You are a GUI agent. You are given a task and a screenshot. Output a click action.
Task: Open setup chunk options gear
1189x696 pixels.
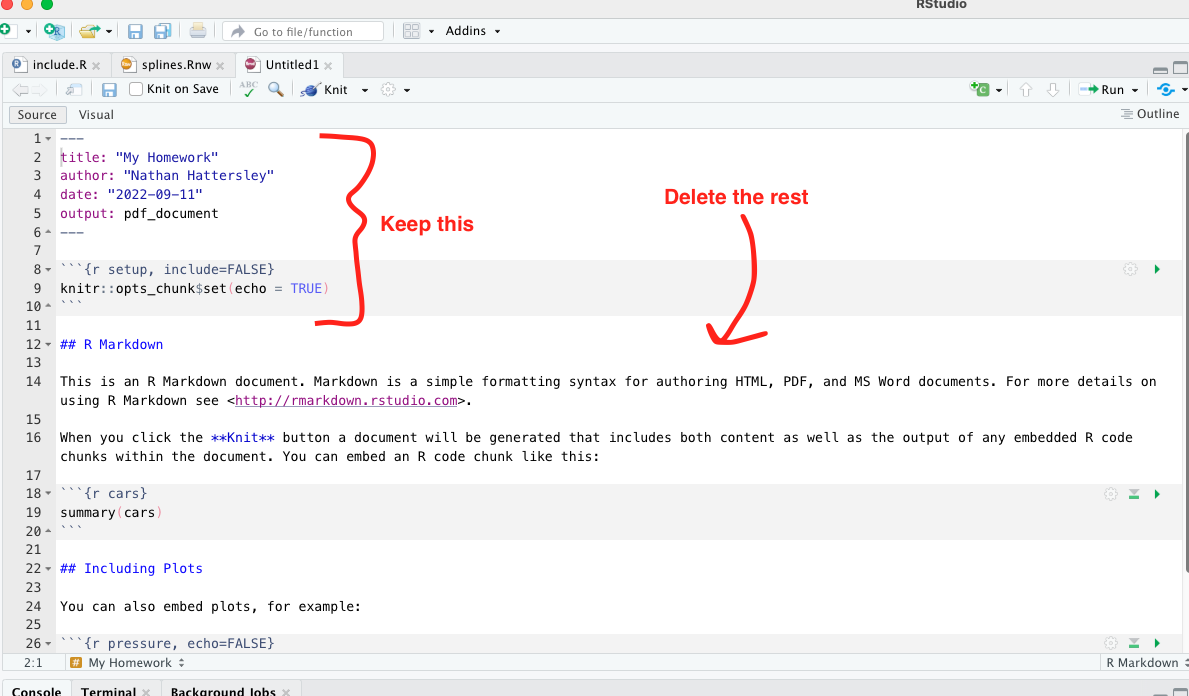coord(1130,269)
